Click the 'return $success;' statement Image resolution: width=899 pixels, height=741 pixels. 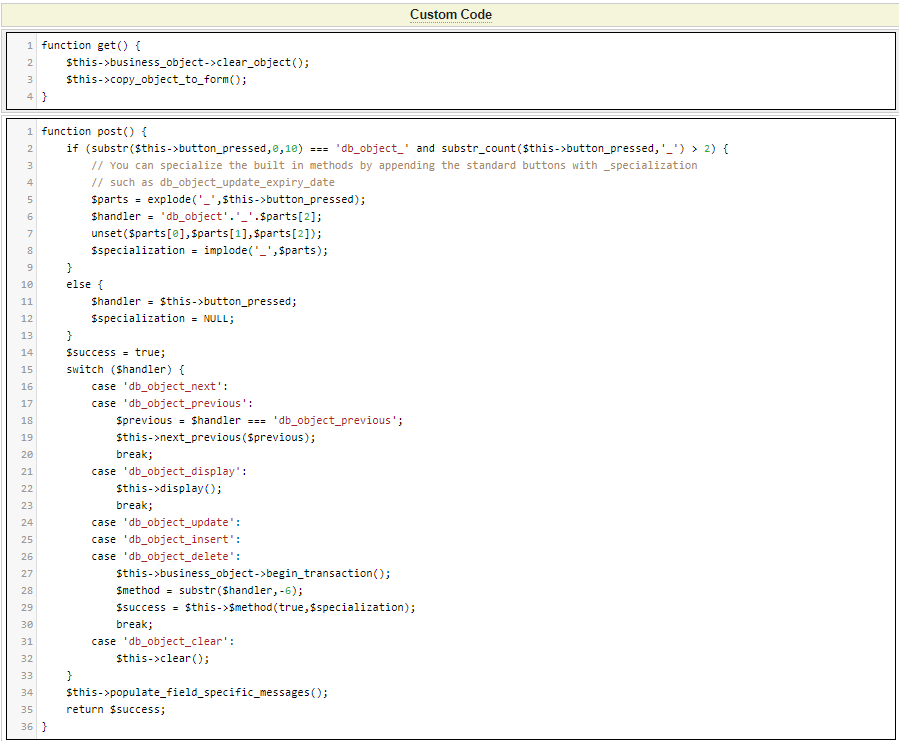click(x=115, y=709)
